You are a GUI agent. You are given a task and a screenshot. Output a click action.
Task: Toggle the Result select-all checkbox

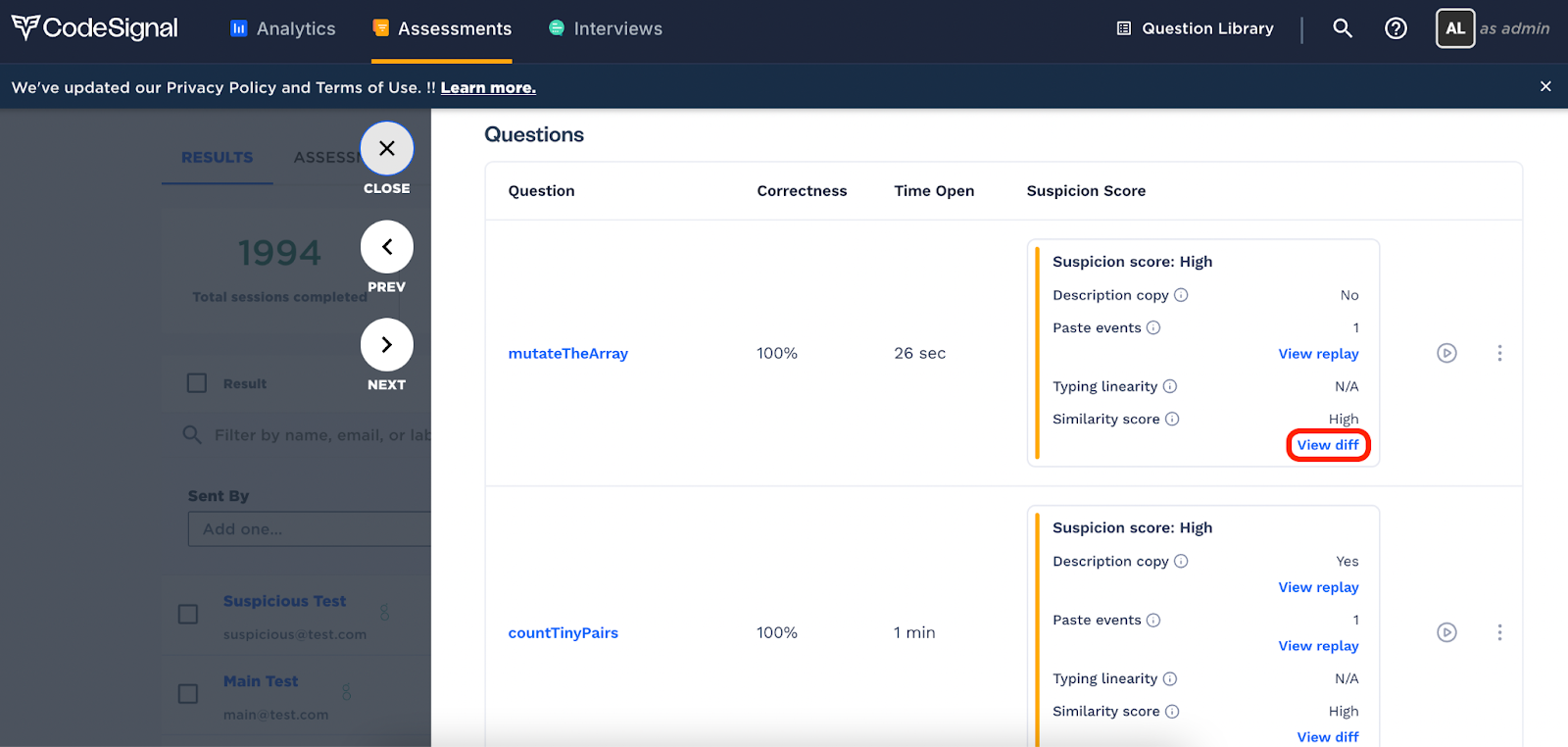(197, 383)
